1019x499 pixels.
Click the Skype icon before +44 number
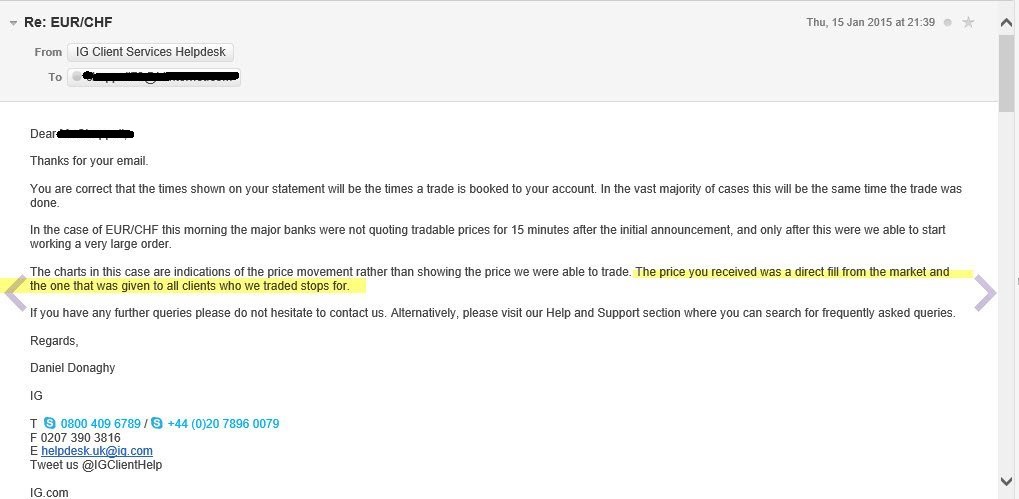[x=157, y=424]
